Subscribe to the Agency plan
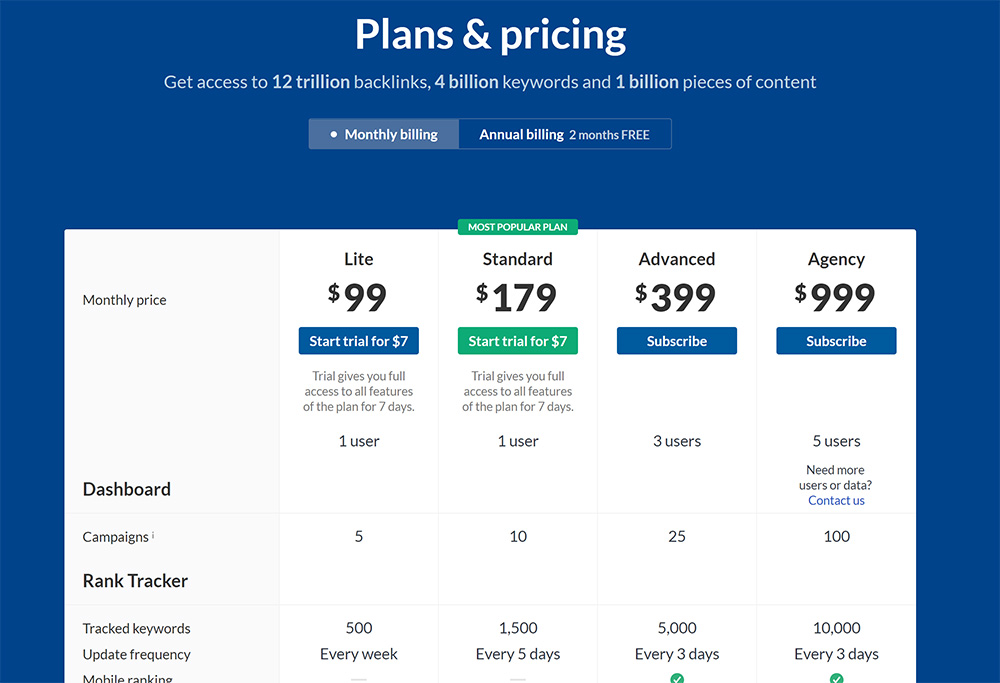 (x=836, y=341)
